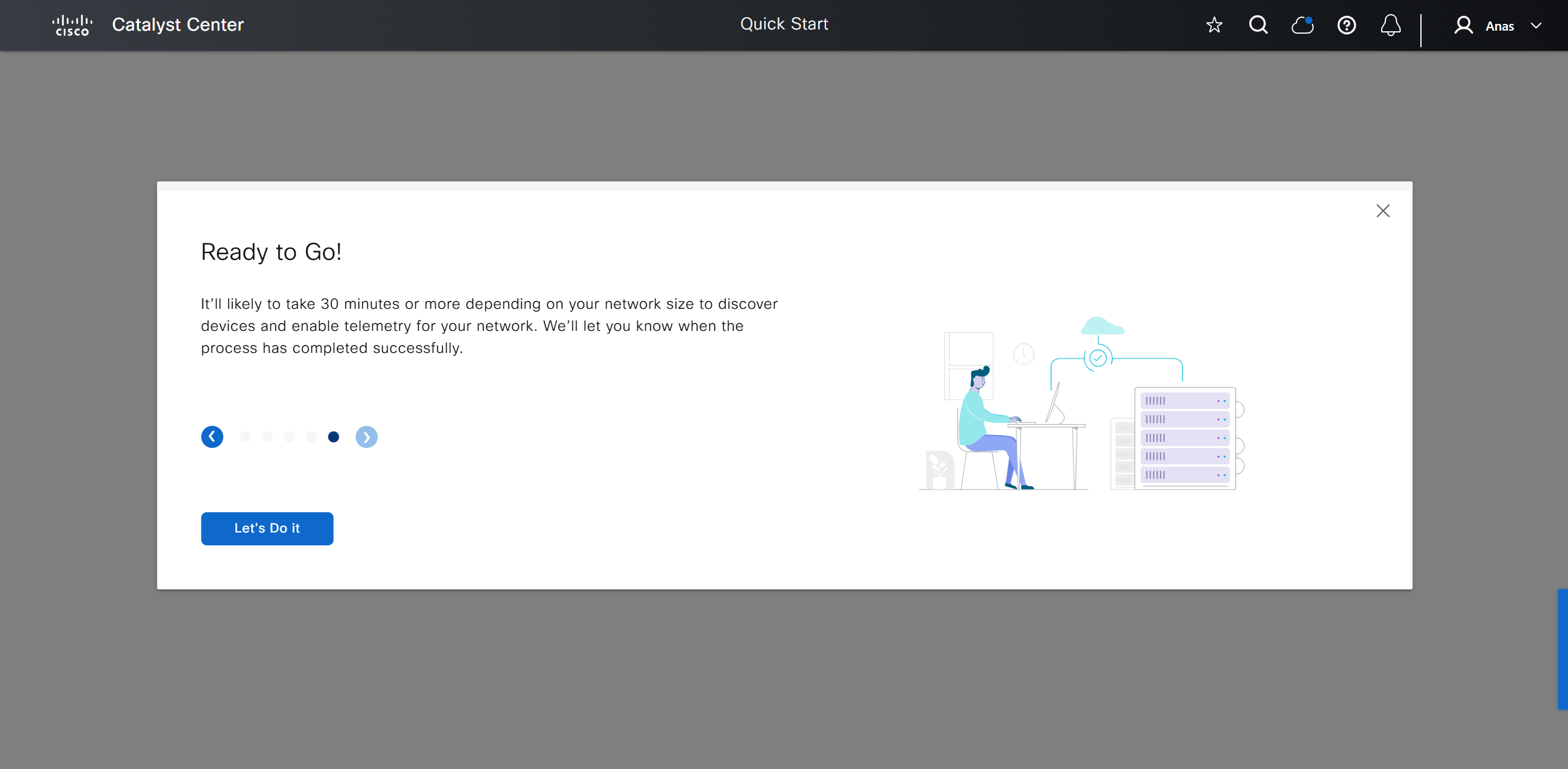Select the third carousel dot
This screenshot has width=1568, height=769.
click(x=289, y=437)
